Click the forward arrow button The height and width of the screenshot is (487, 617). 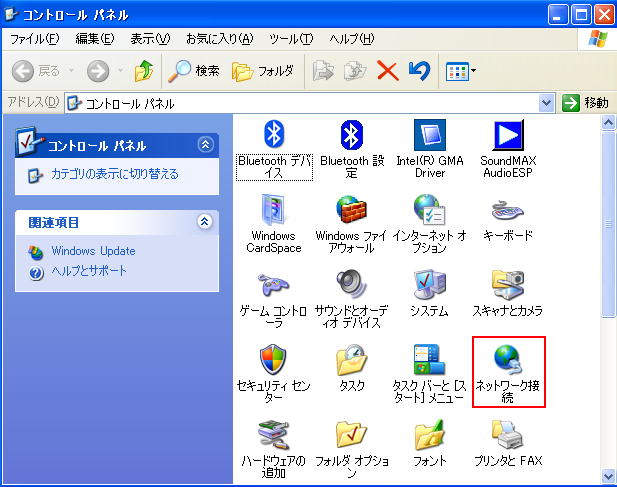[x=98, y=71]
